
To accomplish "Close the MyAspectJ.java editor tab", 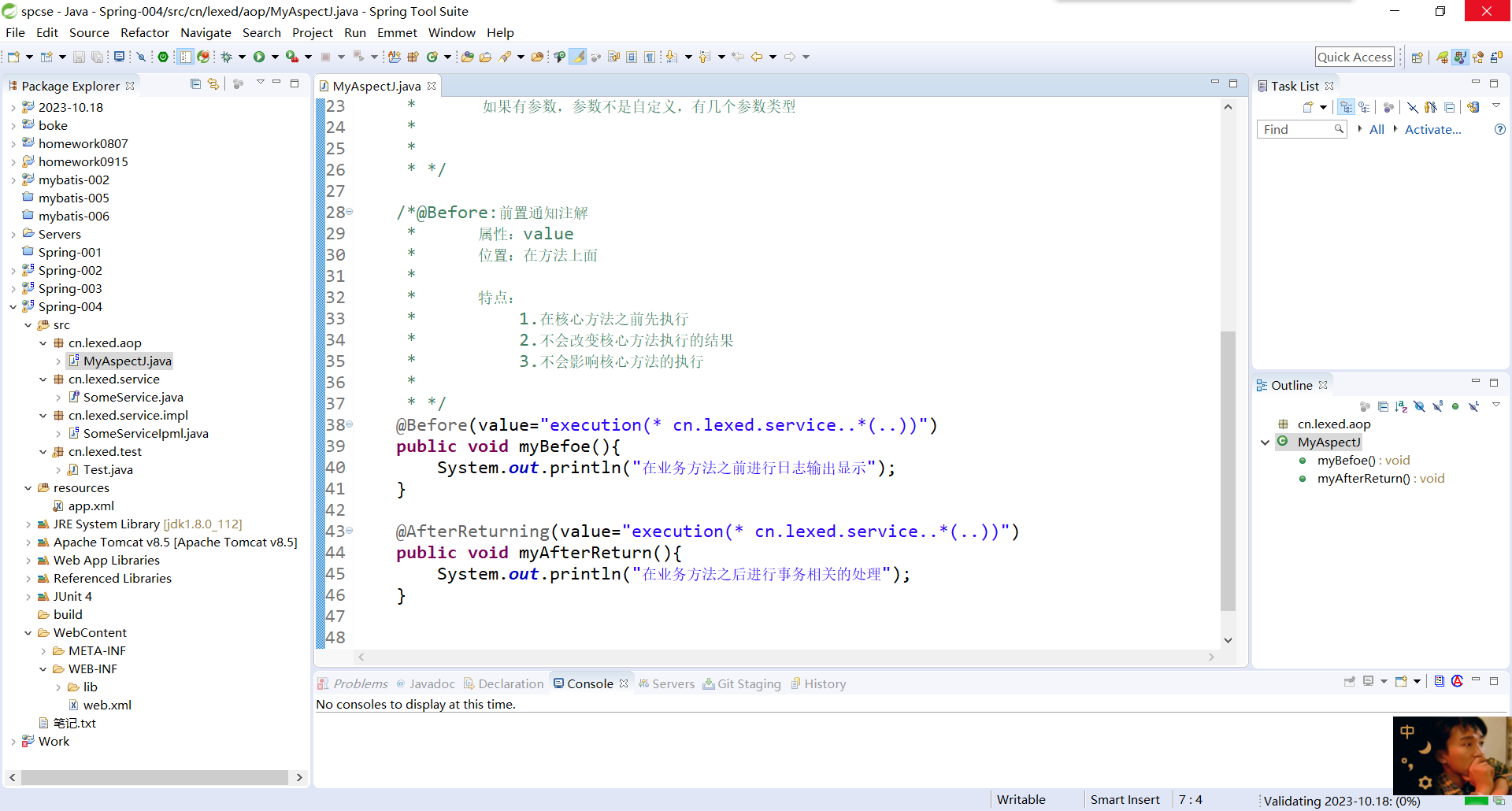I will (432, 86).
